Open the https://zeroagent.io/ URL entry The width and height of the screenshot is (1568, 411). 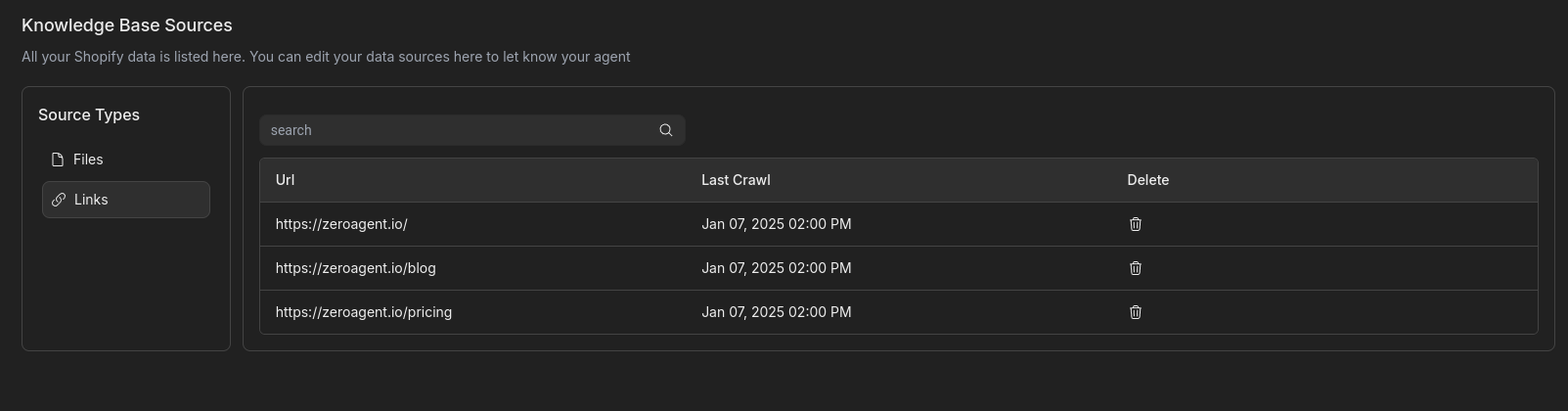coord(341,224)
